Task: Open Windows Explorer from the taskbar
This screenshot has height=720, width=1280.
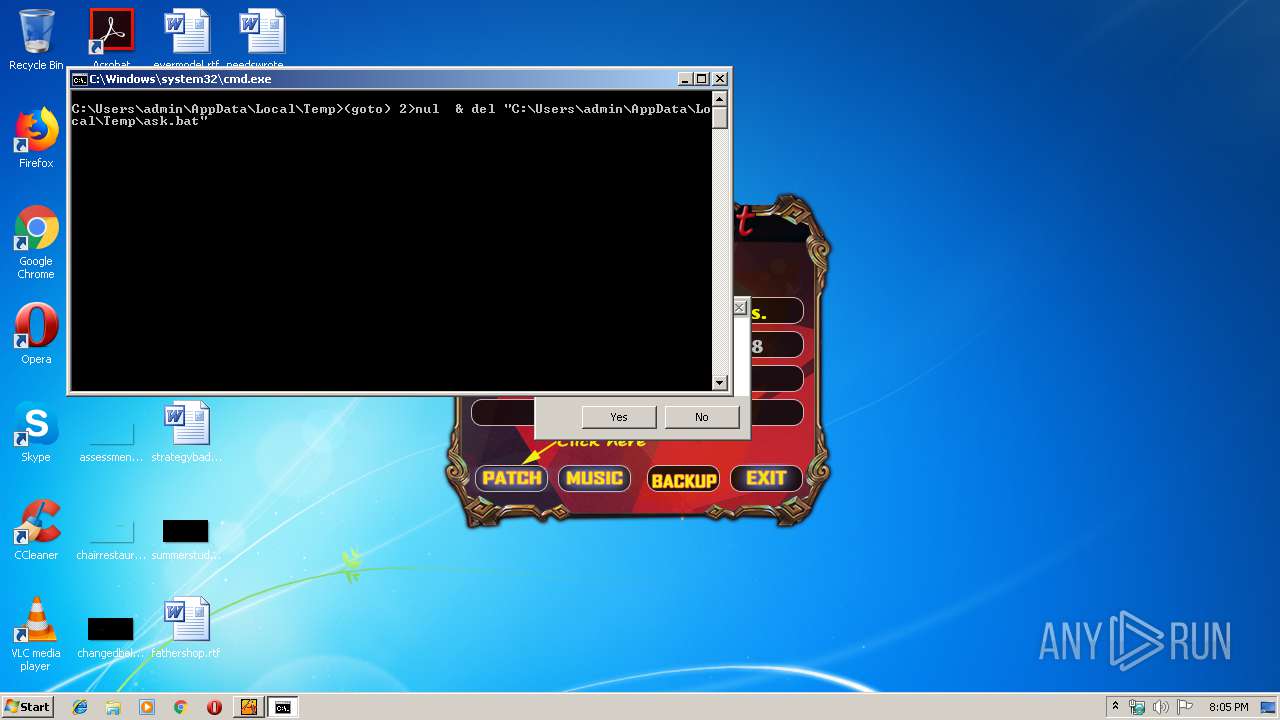Action: [113, 707]
